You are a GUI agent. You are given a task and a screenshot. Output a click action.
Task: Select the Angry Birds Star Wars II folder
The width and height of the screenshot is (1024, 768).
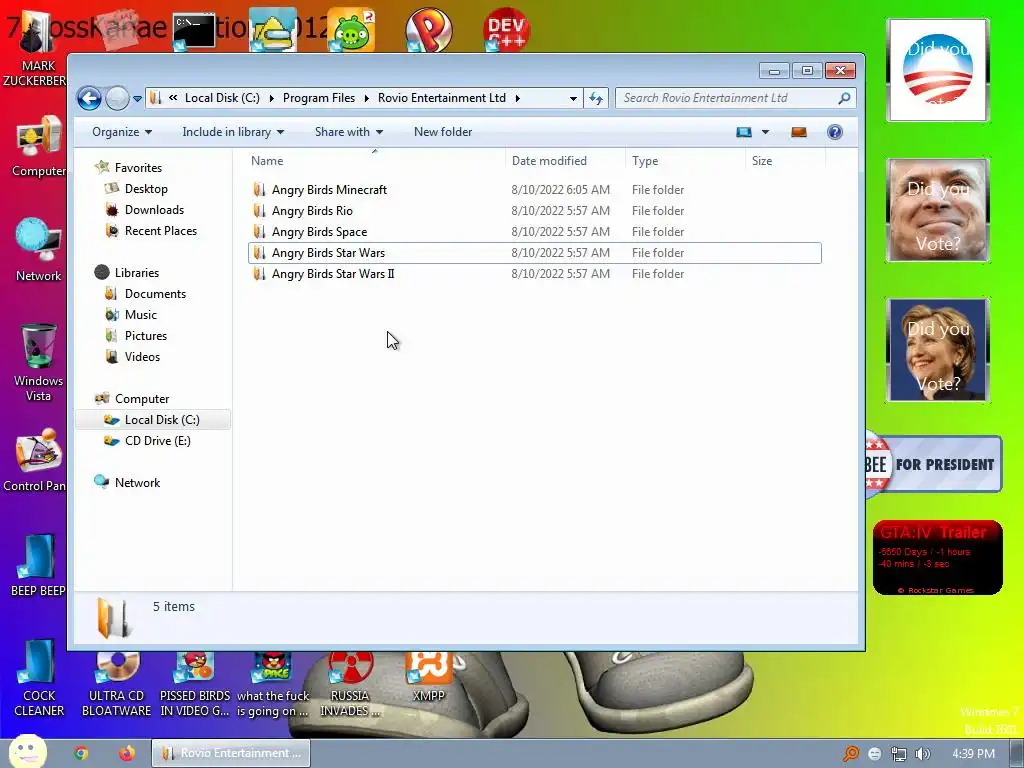click(x=534, y=274)
